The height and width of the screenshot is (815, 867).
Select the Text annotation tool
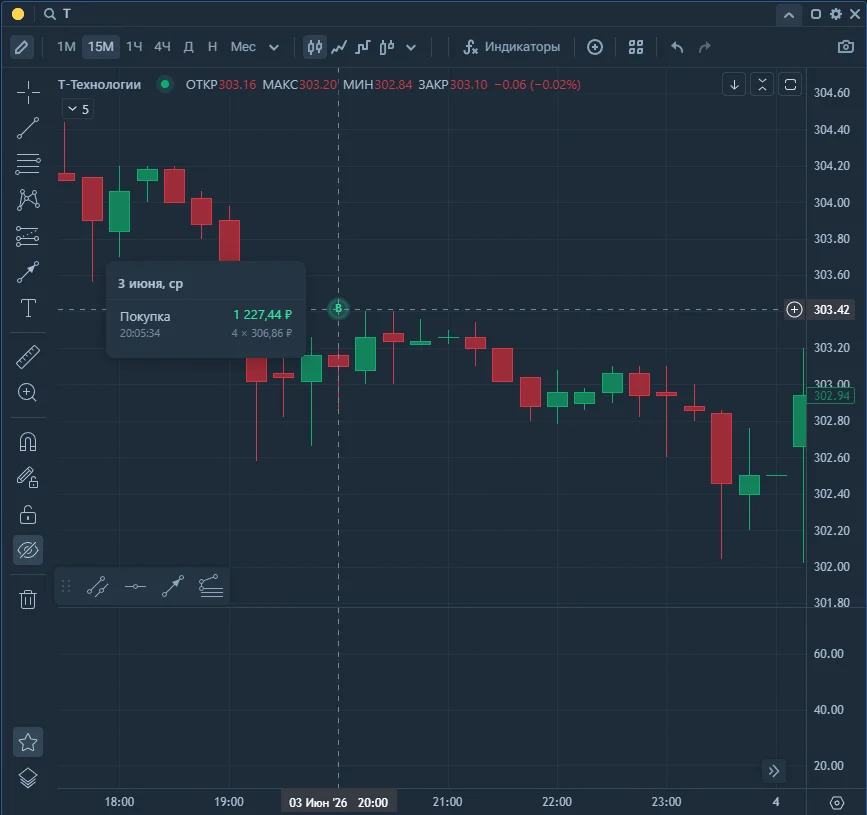[28, 308]
